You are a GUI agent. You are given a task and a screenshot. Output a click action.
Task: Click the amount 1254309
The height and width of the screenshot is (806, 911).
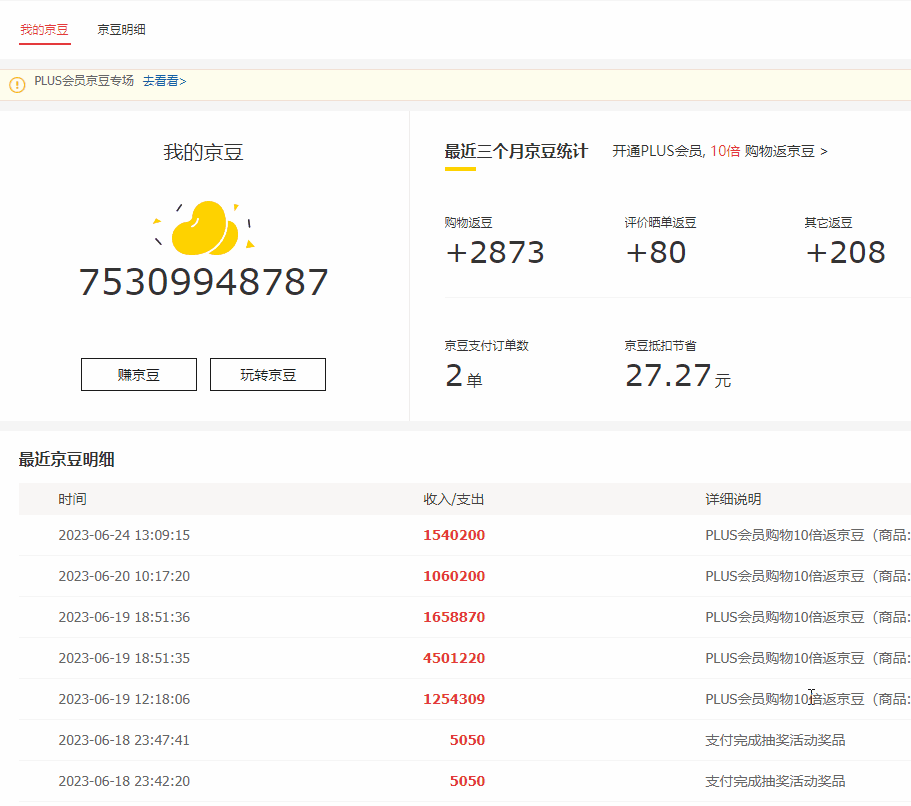tap(454, 699)
